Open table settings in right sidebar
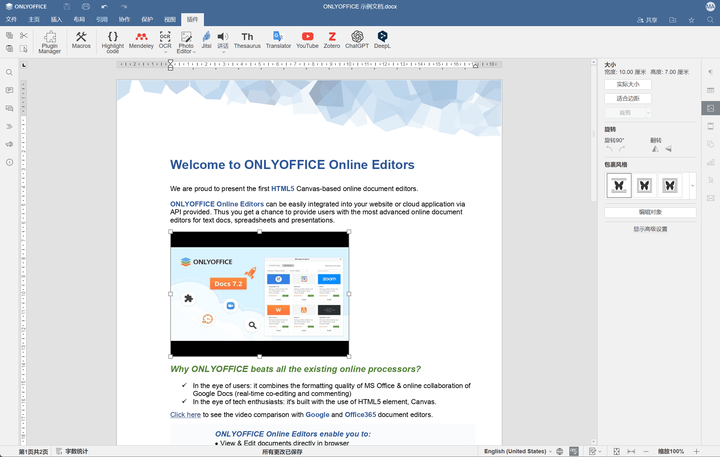The image size is (720, 457). [710, 90]
